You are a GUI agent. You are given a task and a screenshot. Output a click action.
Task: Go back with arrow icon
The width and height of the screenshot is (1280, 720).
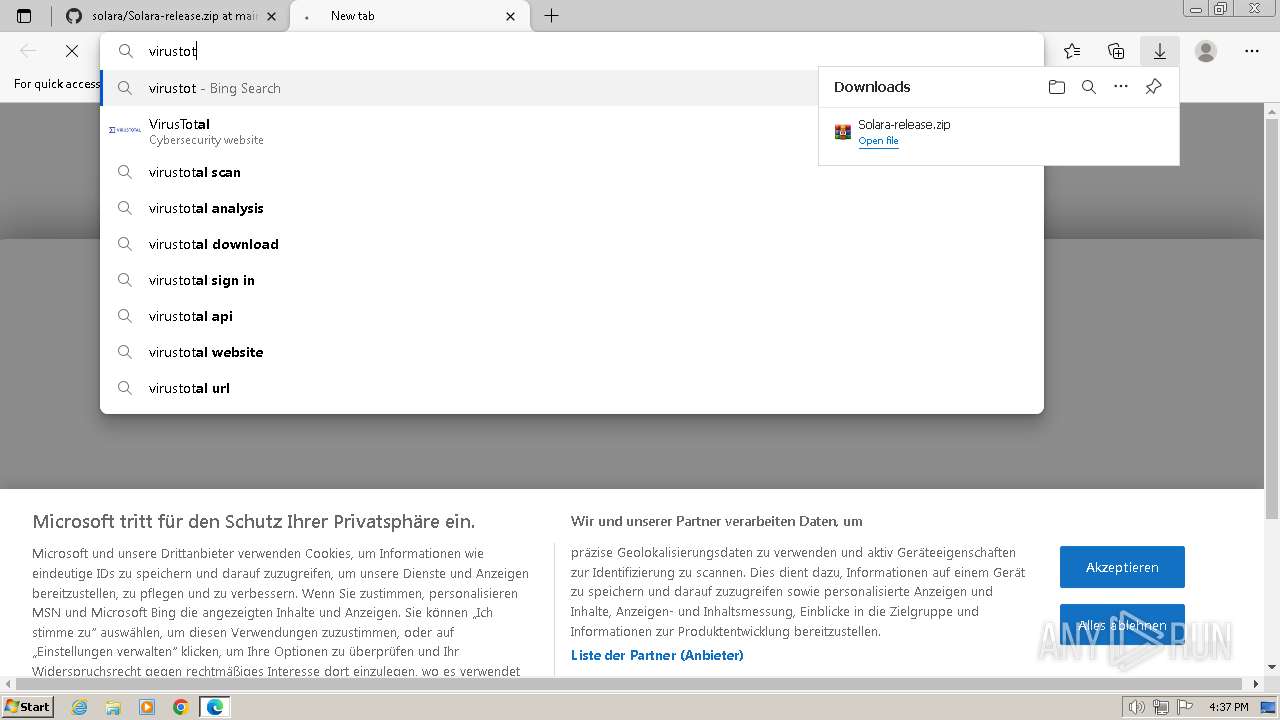(x=28, y=51)
